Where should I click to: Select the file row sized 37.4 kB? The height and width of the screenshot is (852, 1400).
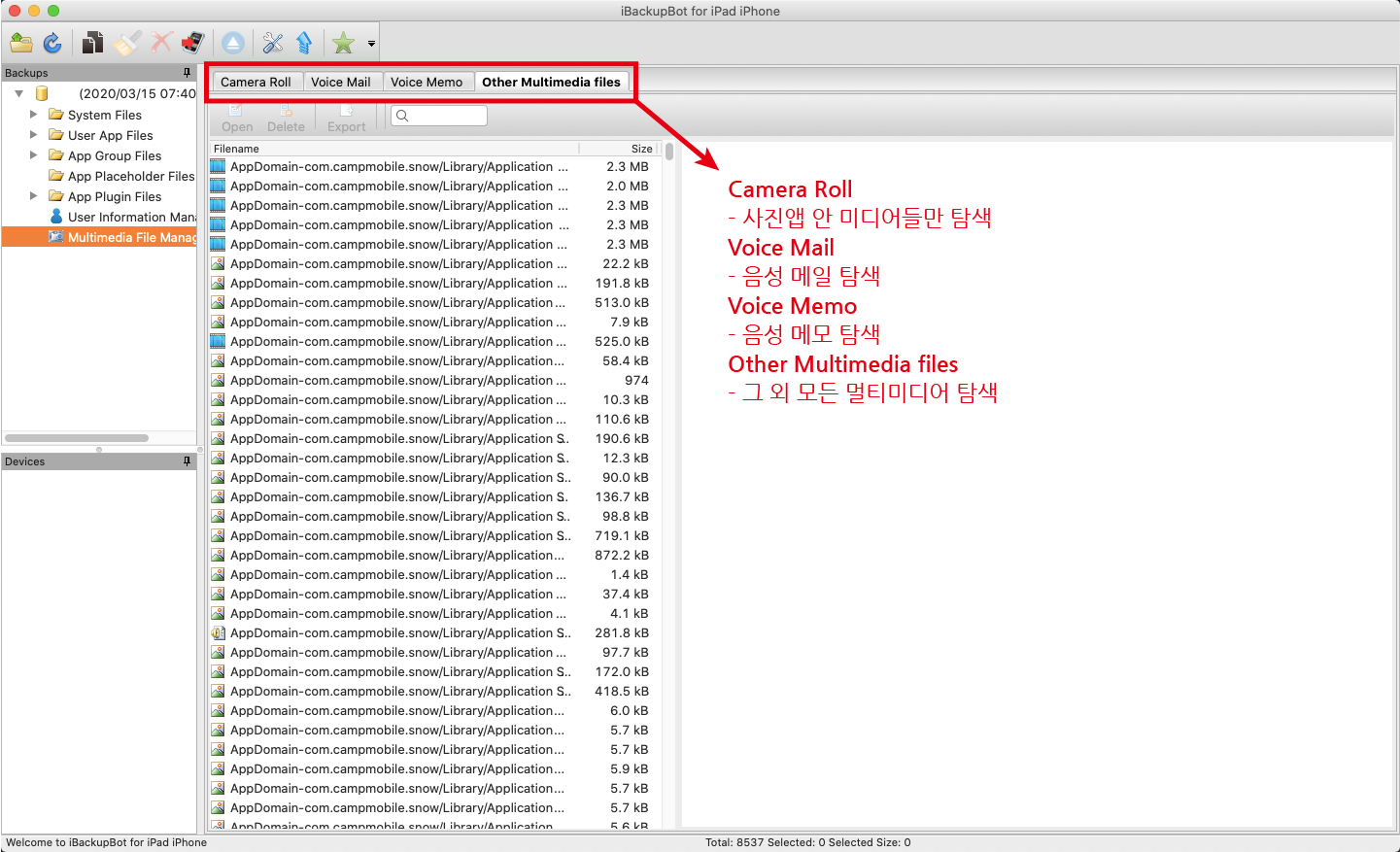tap(434, 594)
